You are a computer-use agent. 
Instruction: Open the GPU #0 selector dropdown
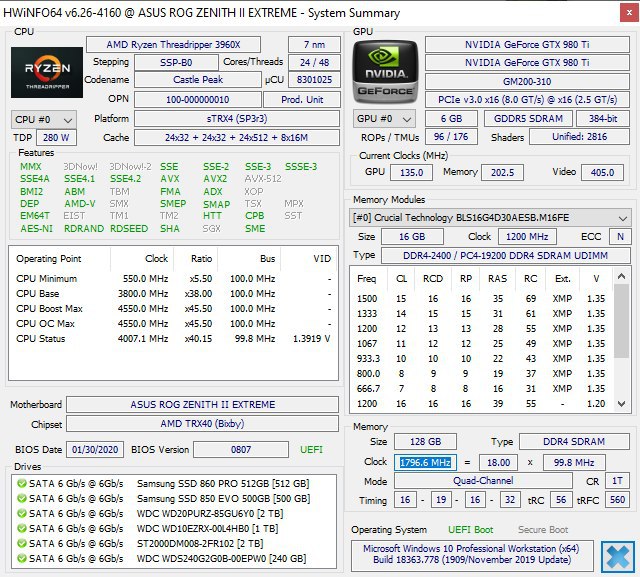click(x=384, y=119)
